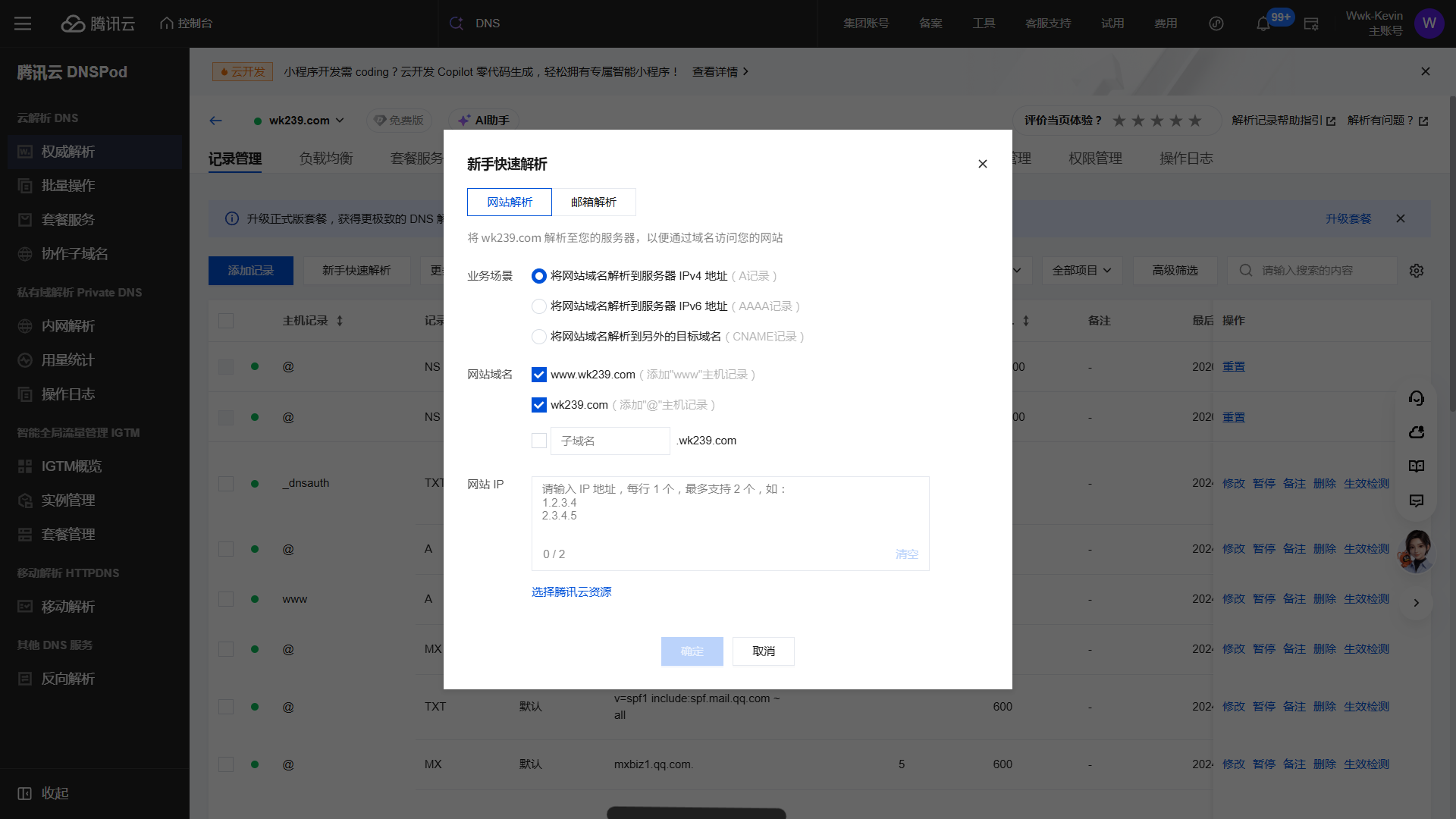The height and width of the screenshot is (819, 1456).
Task: Open the documentation book icon
Action: click(x=1417, y=466)
